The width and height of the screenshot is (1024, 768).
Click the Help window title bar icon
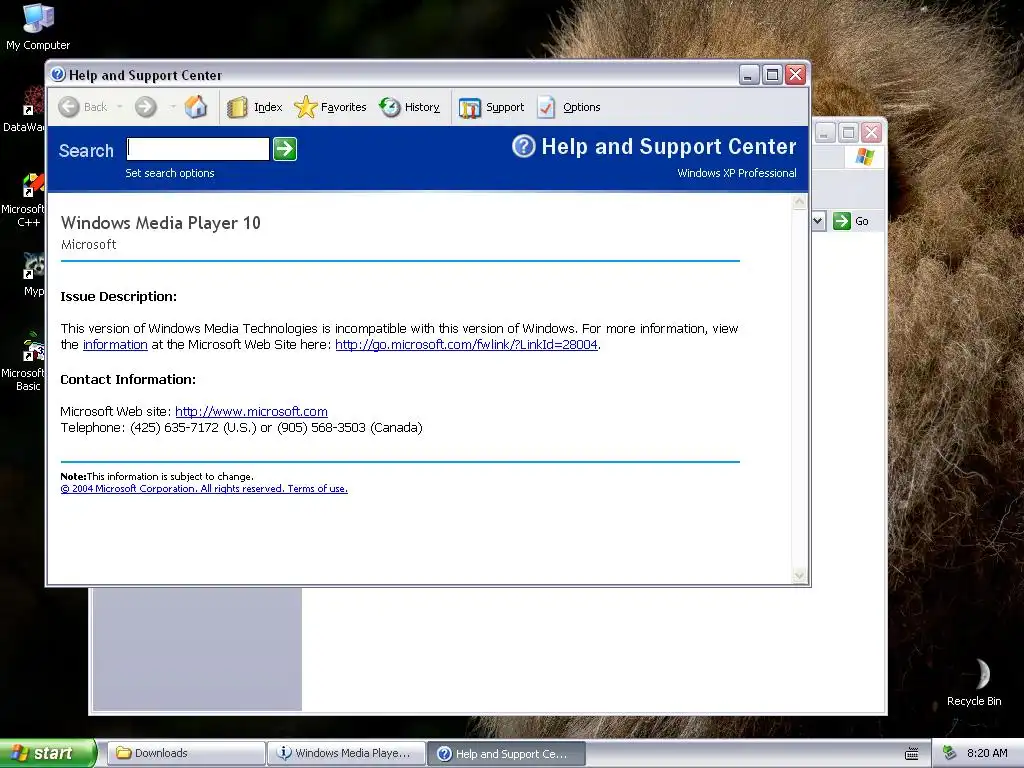(x=58, y=74)
